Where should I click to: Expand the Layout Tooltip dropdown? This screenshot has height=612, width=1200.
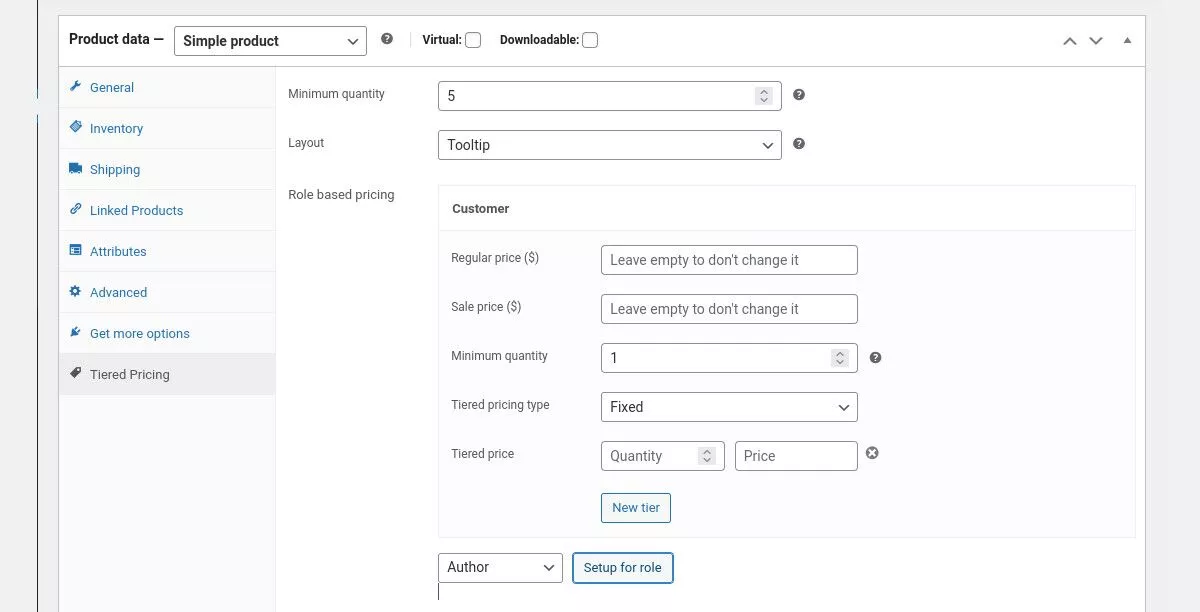click(x=609, y=145)
